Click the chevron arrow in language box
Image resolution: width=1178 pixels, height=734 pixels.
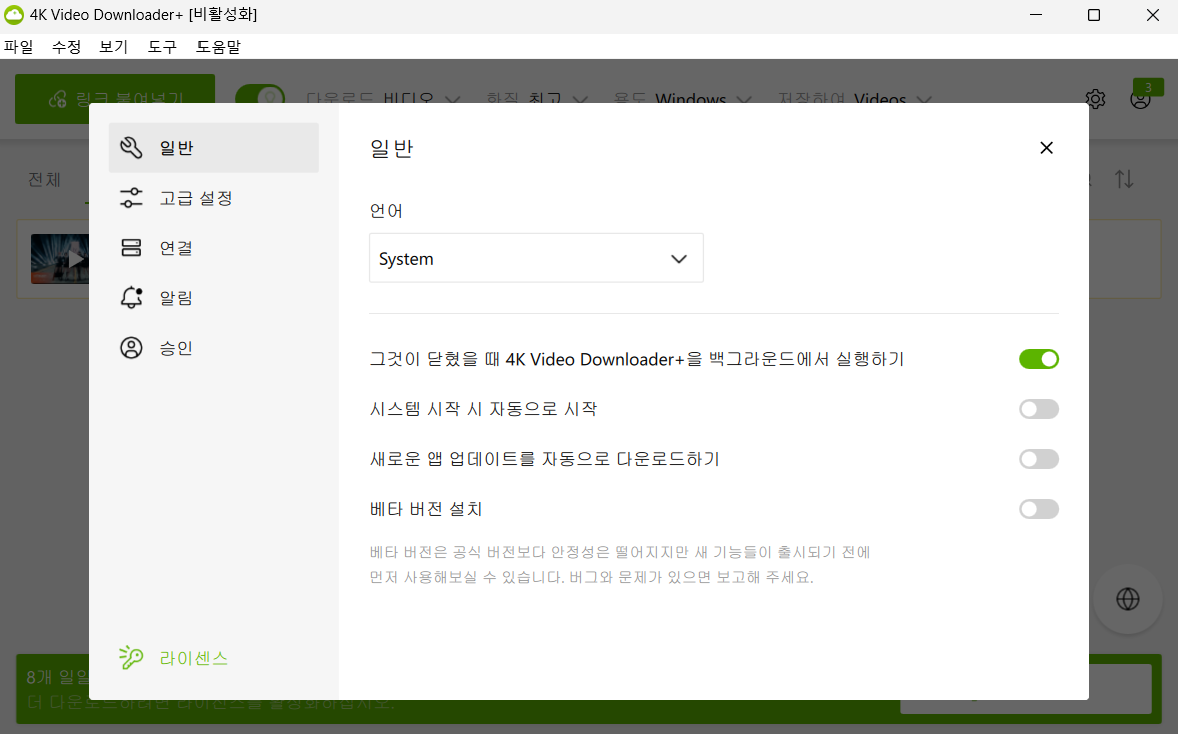679,259
